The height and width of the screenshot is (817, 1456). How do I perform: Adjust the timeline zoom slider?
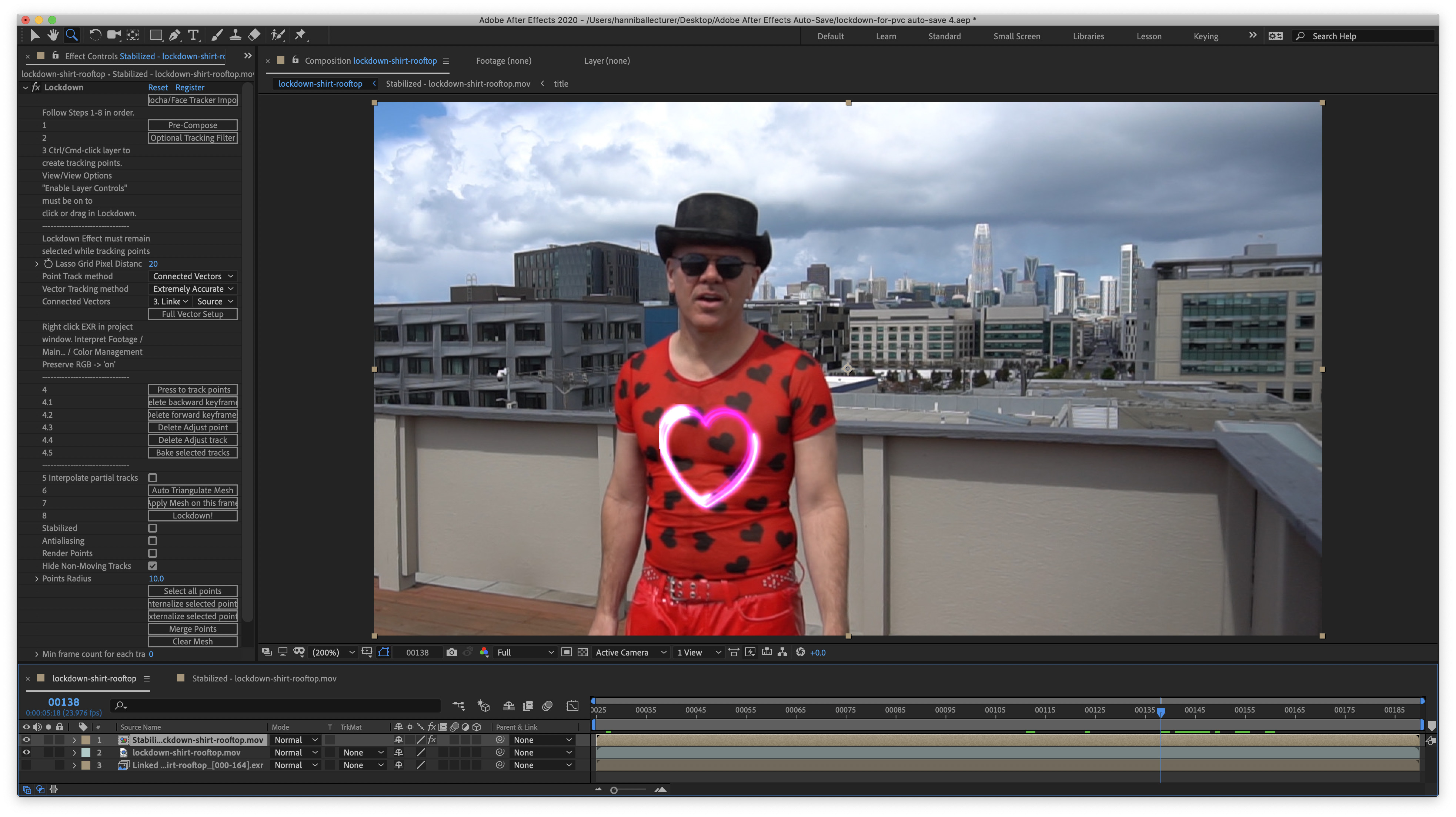[614, 790]
